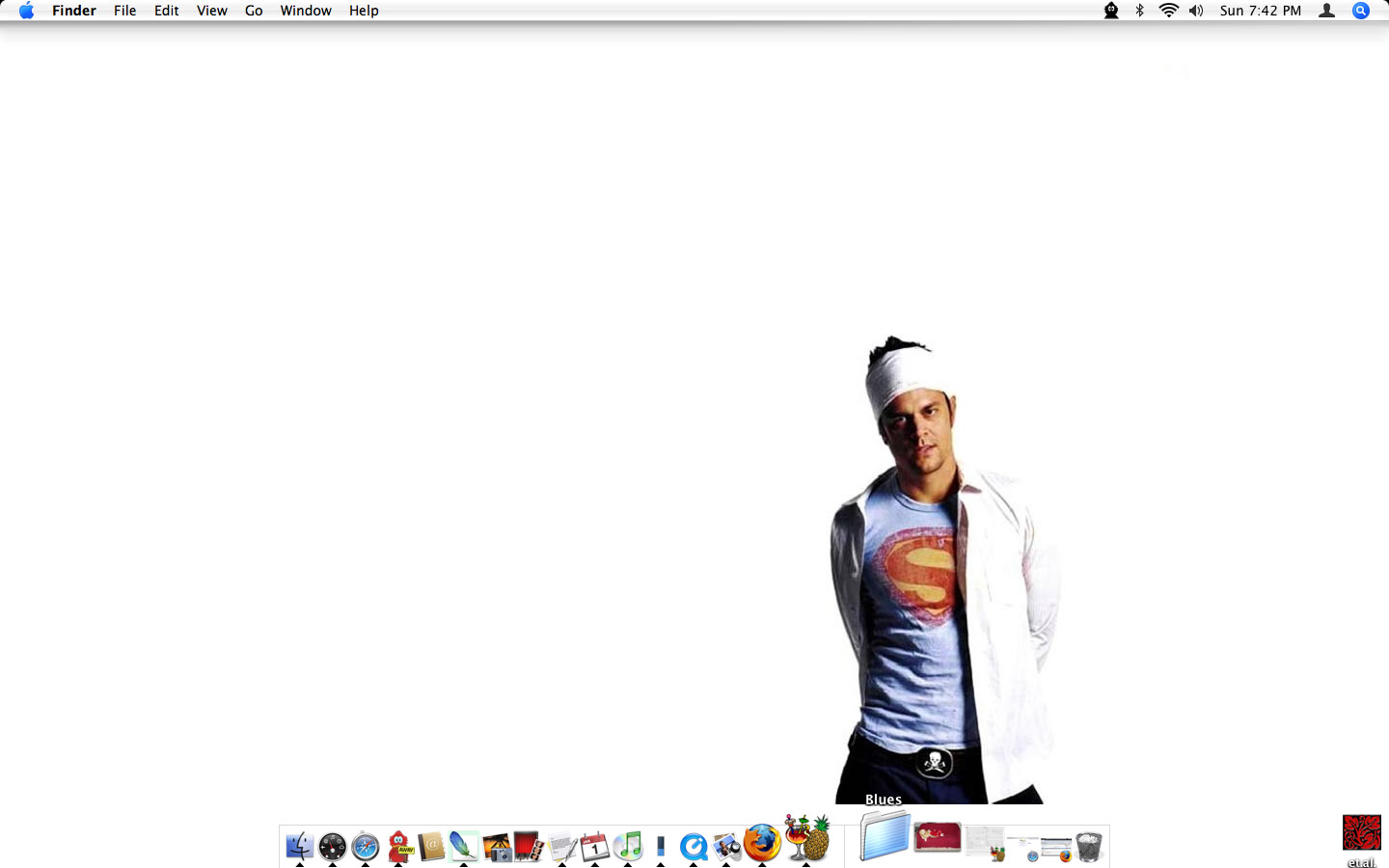Image resolution: width=1389 pixels, height=868 pixels.
Task: Restore the minimized Firefox window
Action: 1057,849
